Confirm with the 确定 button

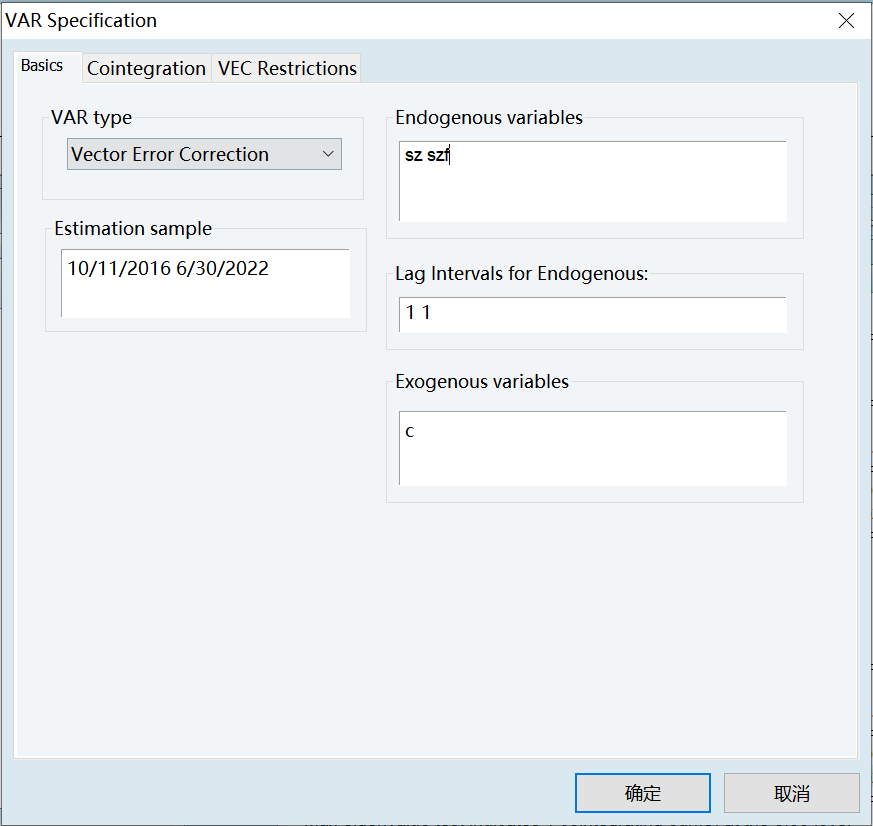click(x=642, y=793)
